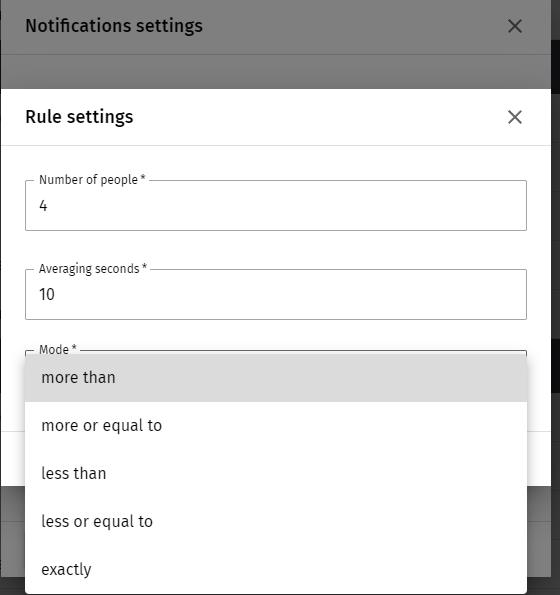
Task: Close the Notifications settings panel
Action: pyautogui.click(x=515, y=26)
